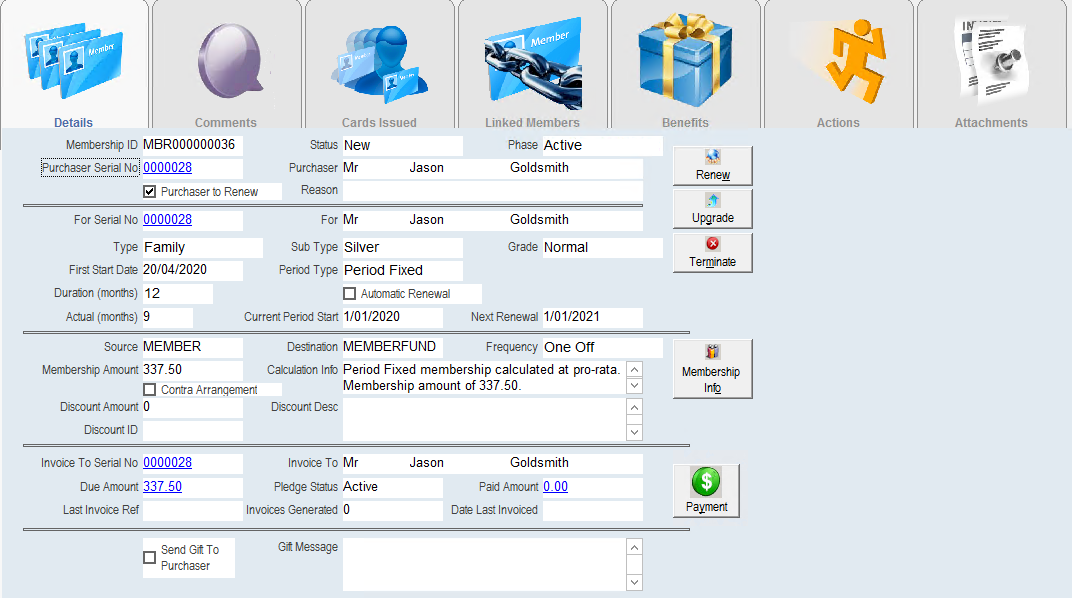
Task: Open the Actions running man tab
Action: 838,65
